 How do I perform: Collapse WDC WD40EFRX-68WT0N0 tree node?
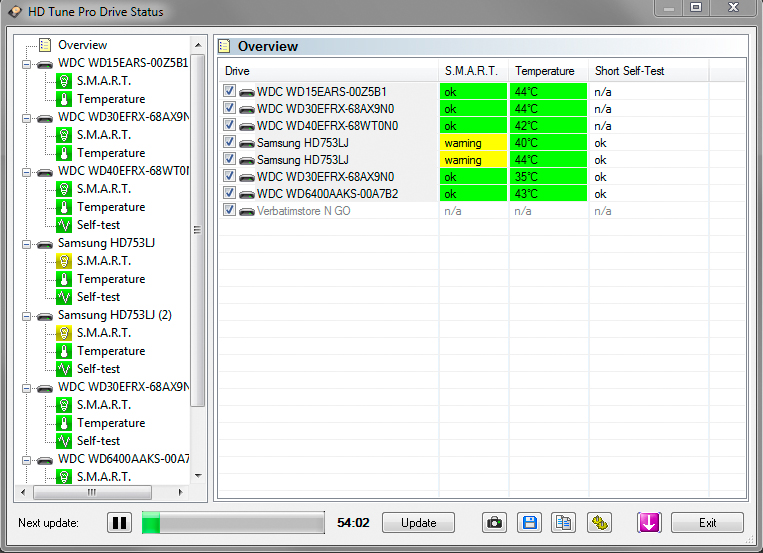(26, 172)
